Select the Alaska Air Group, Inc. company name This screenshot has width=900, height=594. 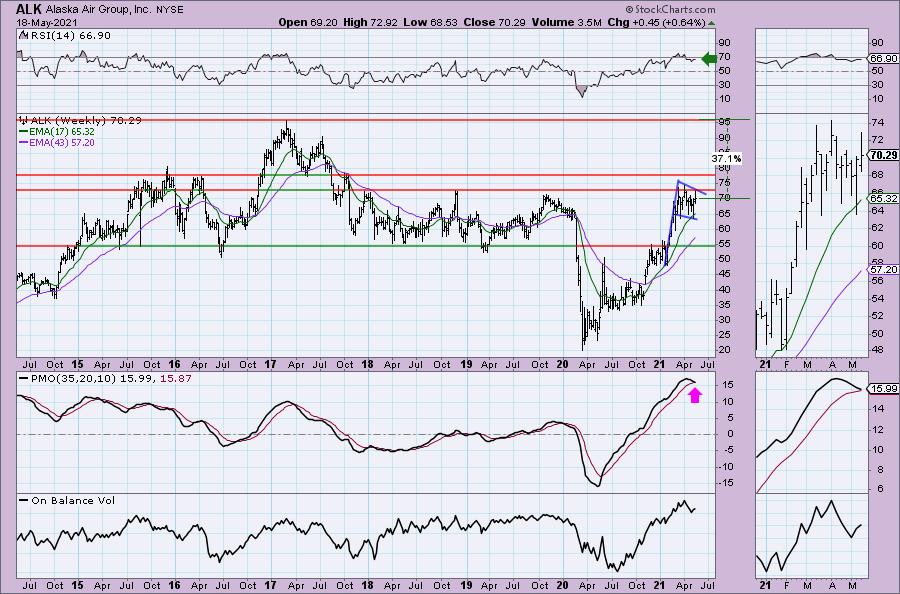(99, 10)
